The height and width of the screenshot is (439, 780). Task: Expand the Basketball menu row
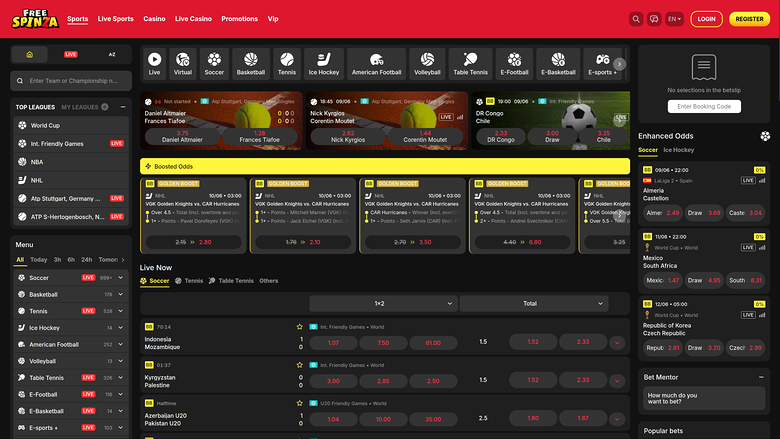[120, 294]
